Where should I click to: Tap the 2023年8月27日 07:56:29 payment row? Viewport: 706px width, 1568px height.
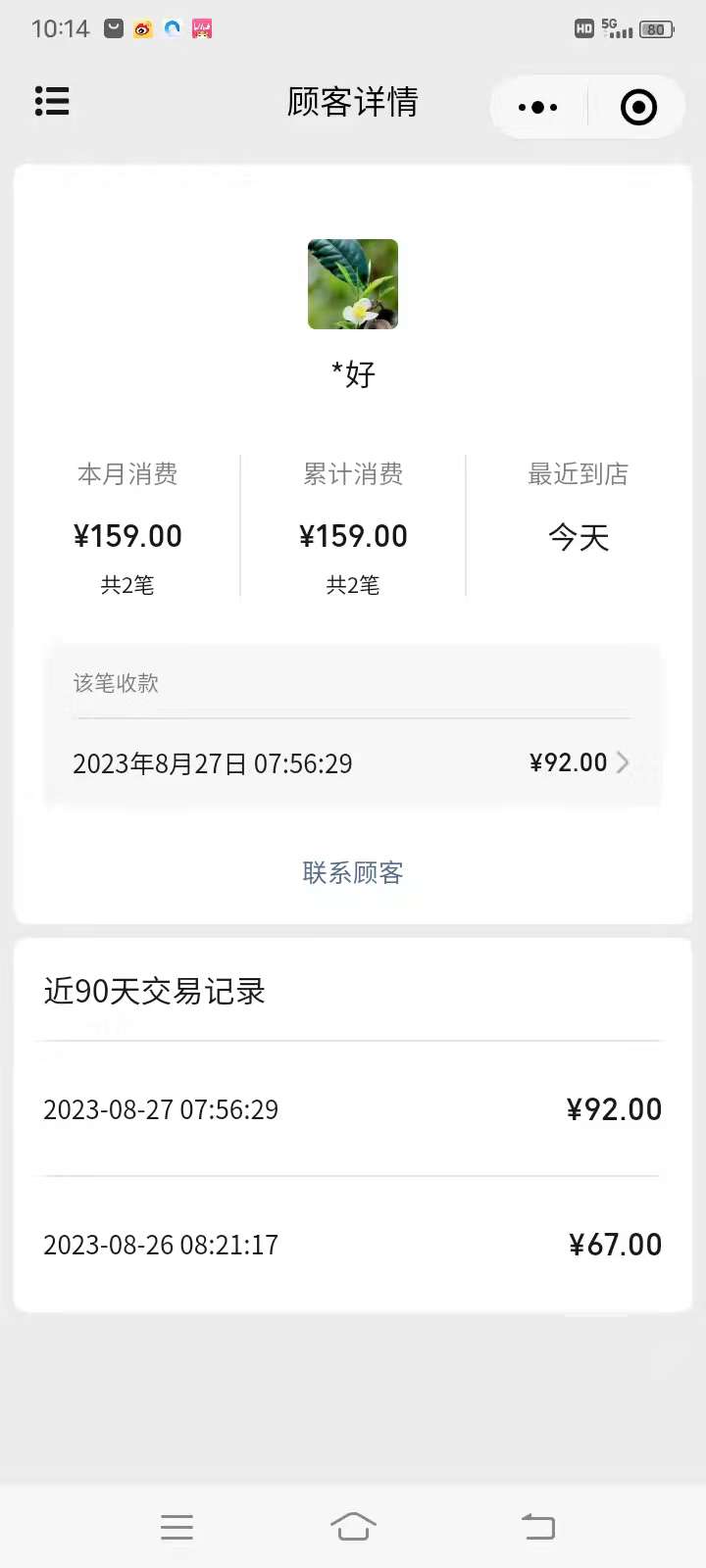tap(353, 762)
